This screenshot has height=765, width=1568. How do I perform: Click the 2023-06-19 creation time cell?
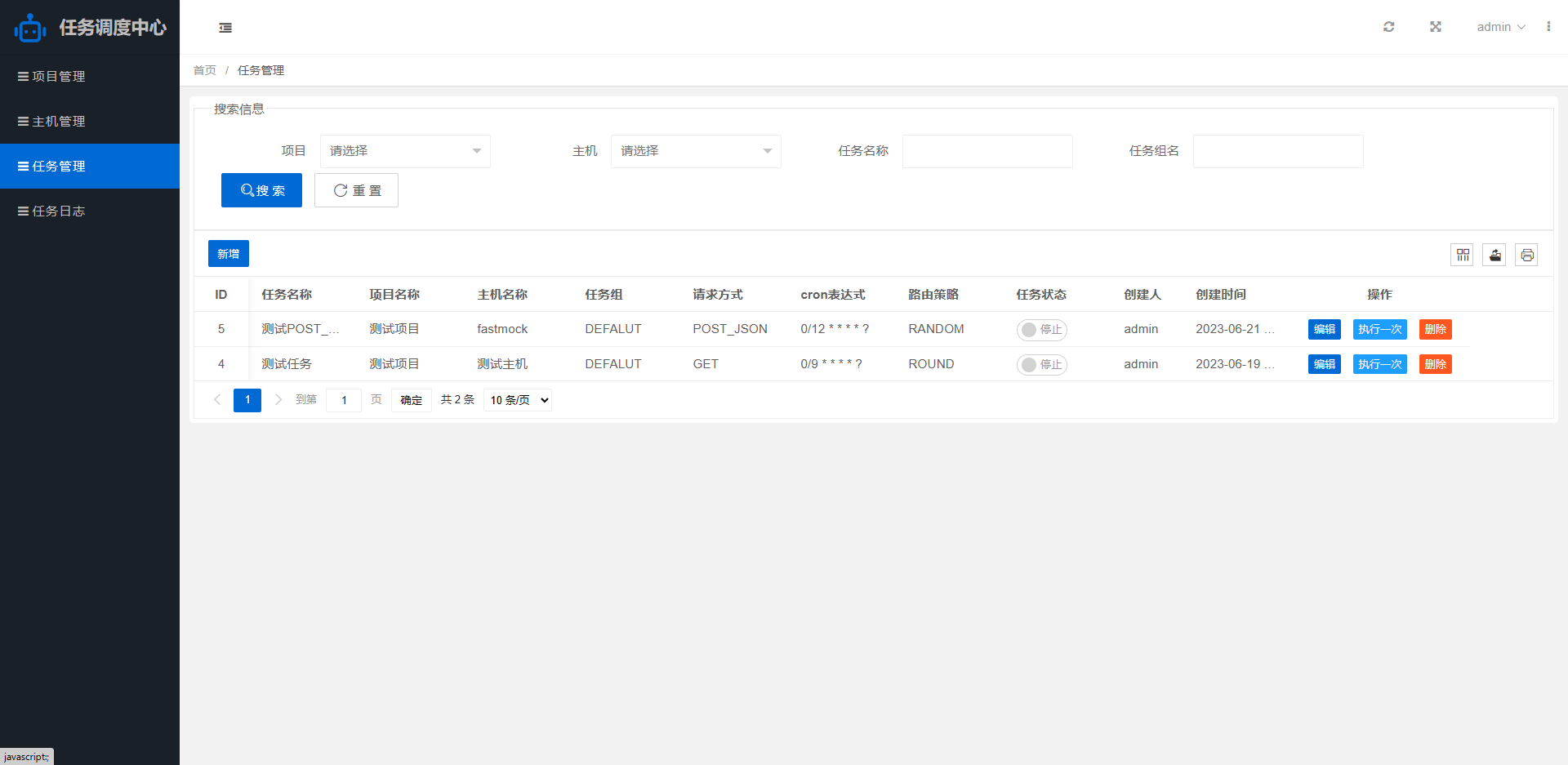click(x=1235, y=364)
